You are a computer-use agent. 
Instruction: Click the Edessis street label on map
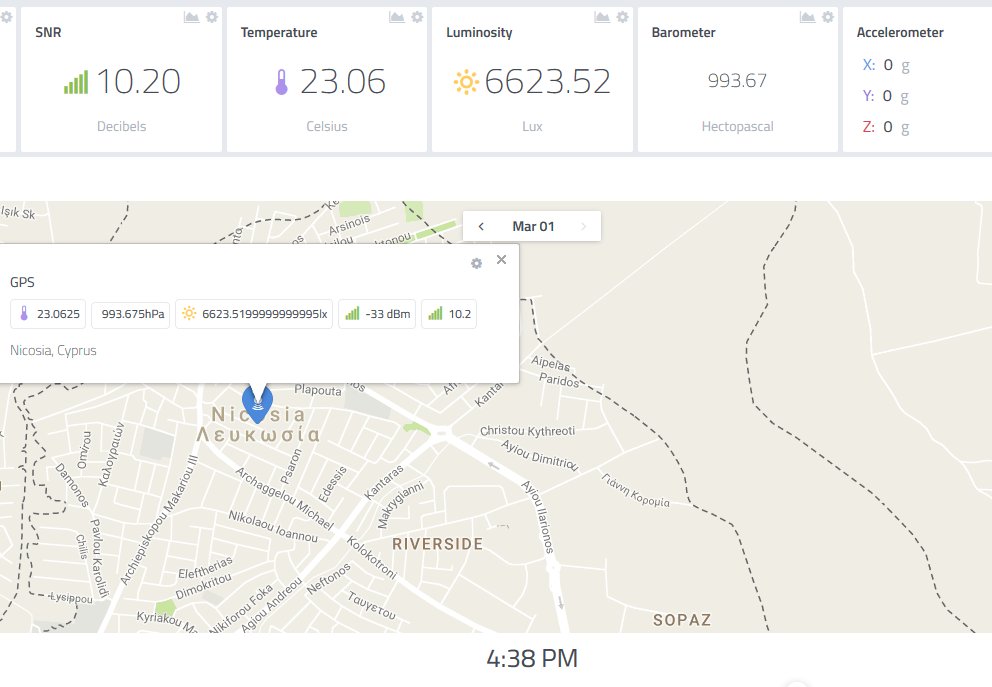[333, 484]
